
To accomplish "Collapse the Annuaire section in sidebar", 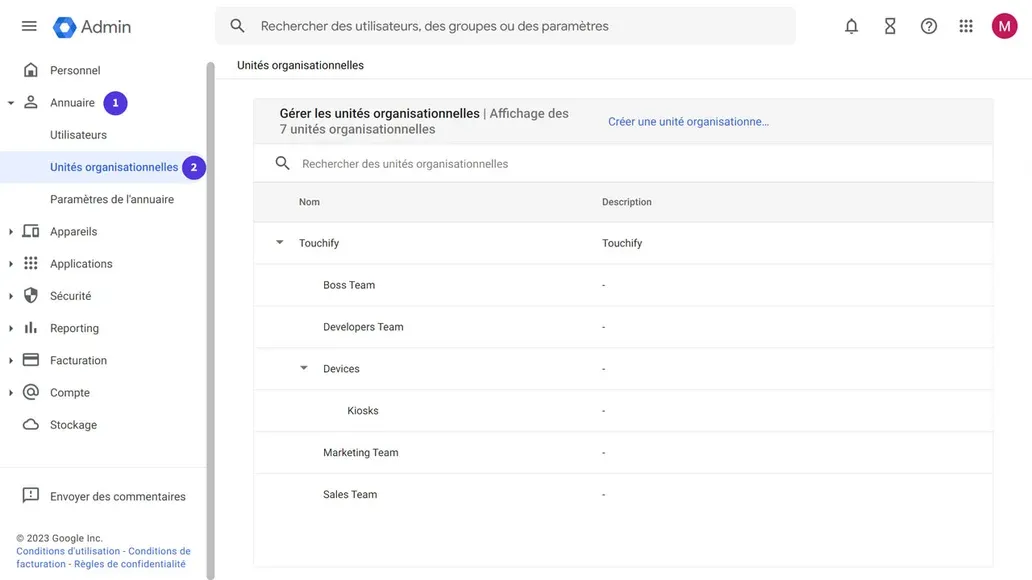I will (10, 102).
